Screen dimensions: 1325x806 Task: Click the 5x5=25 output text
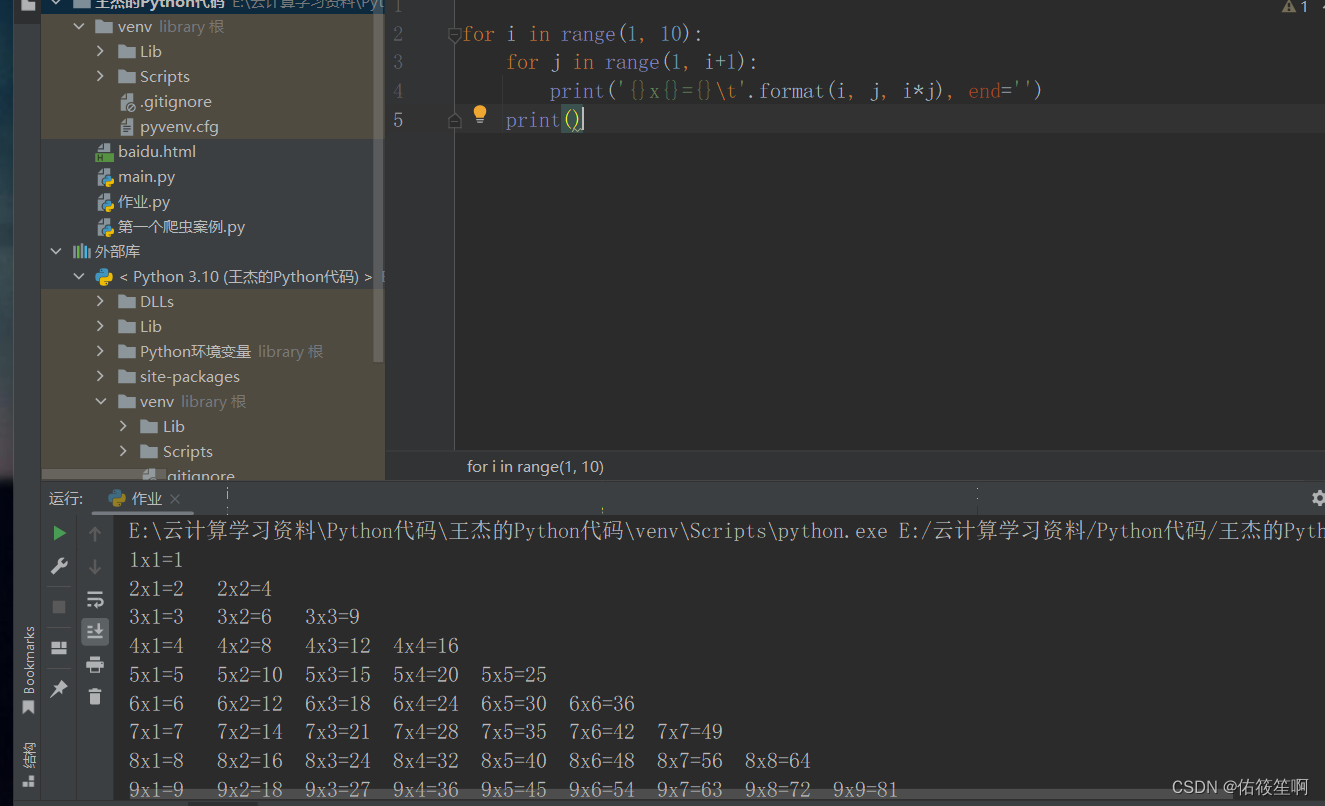(514, 675)
